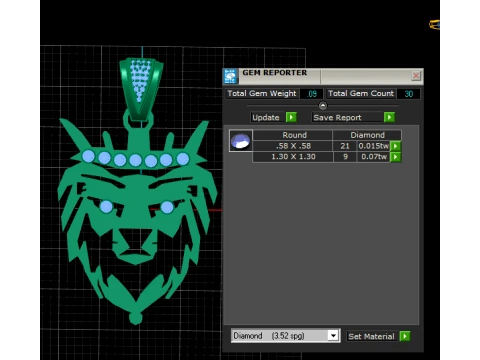Click the Diamond column header
This screenshot has height=360, width=480.
[x=367, y=135]
